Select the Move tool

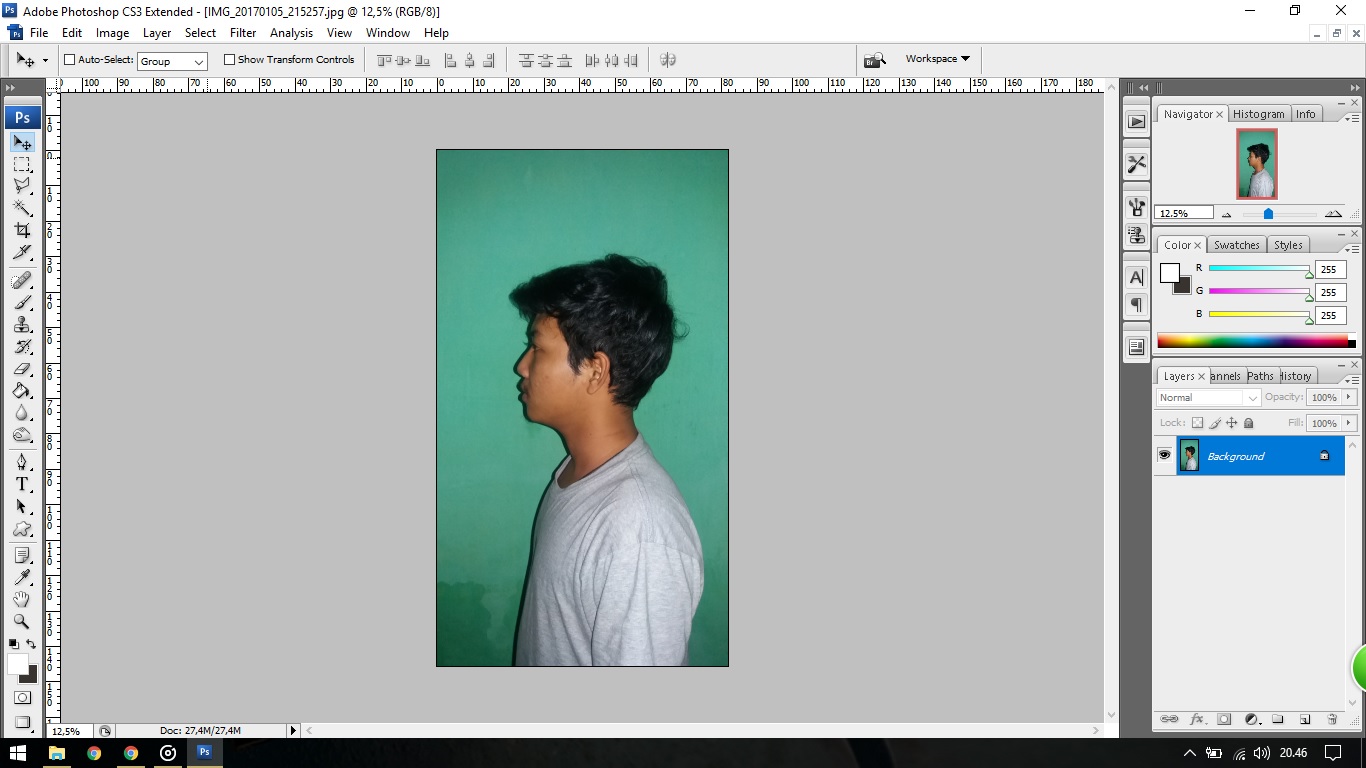tap(22, 142)
